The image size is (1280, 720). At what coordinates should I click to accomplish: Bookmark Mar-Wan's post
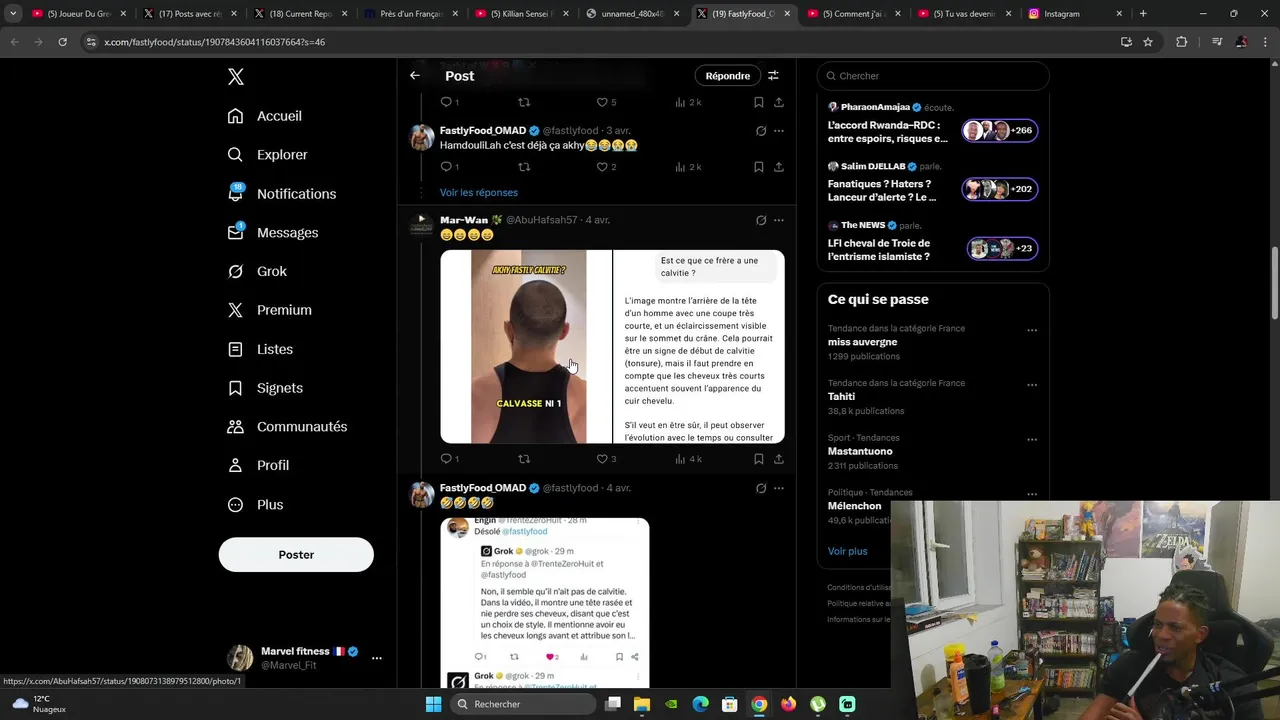click(759, 459)
